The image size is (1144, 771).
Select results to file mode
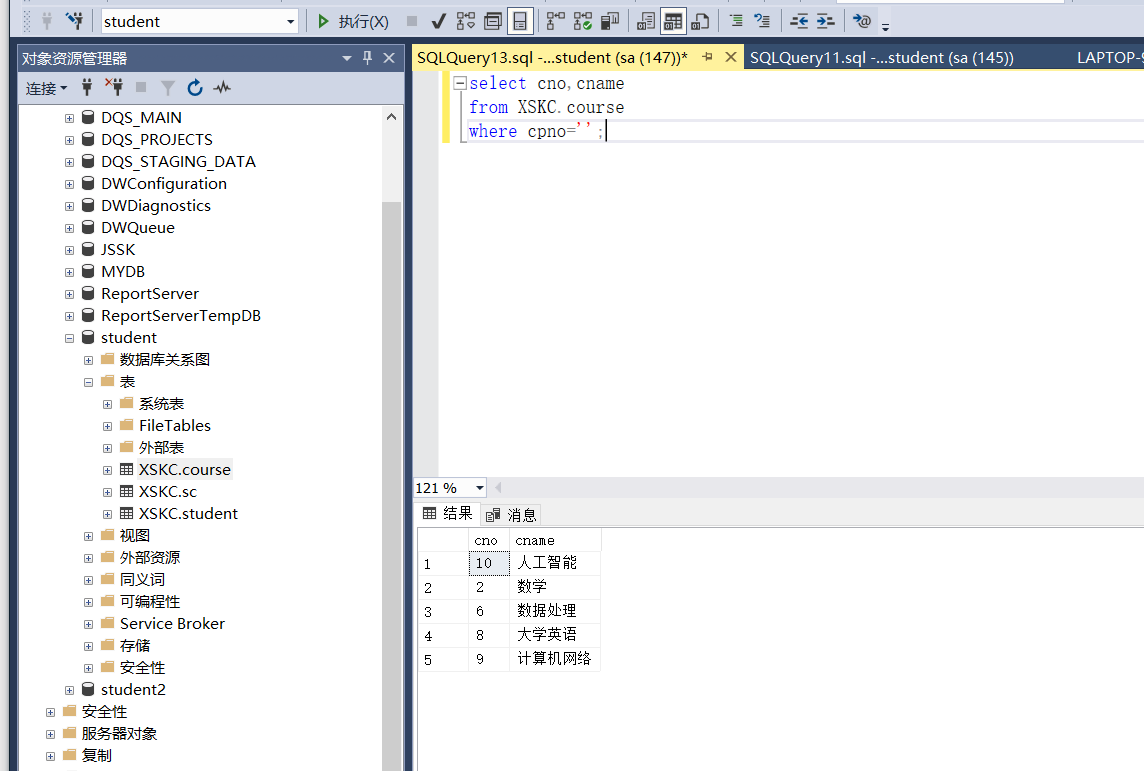coord(700,22)
